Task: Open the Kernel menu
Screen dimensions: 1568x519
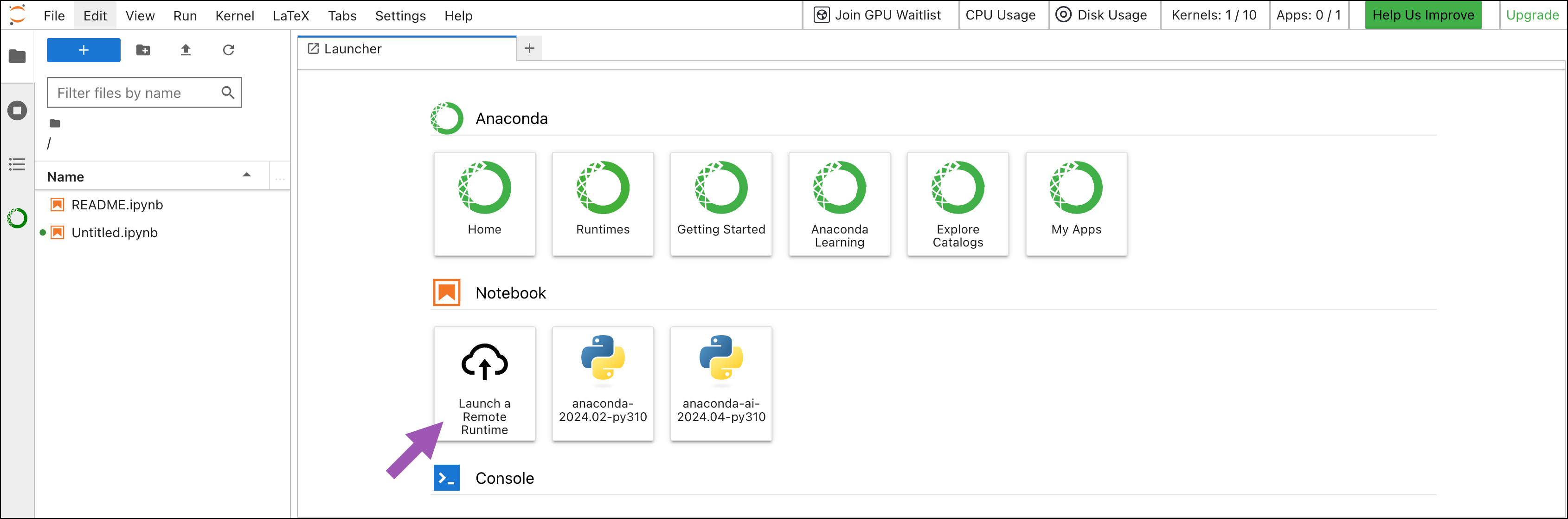Action: pyautogui.click(x=234, y=16)
